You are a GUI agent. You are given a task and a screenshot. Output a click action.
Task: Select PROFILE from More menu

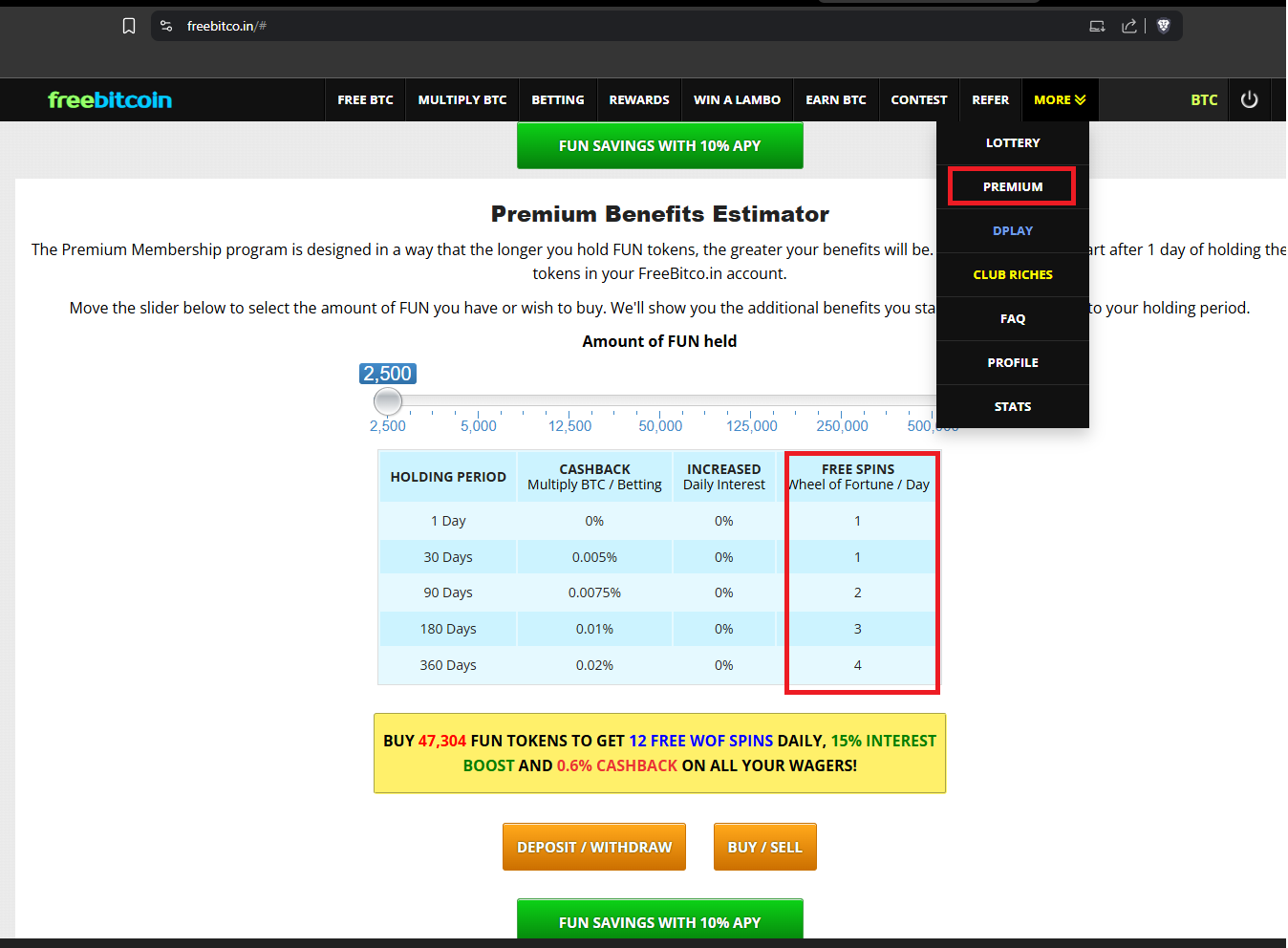click(1013, 362)
